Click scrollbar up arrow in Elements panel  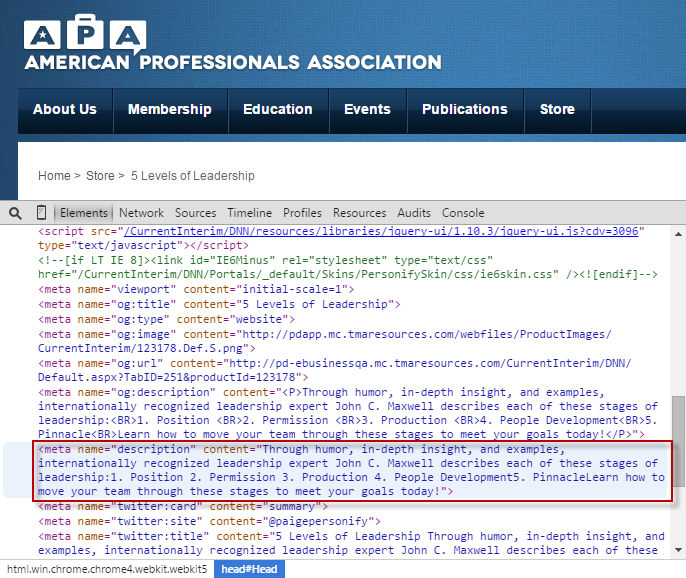click(678, 235)
